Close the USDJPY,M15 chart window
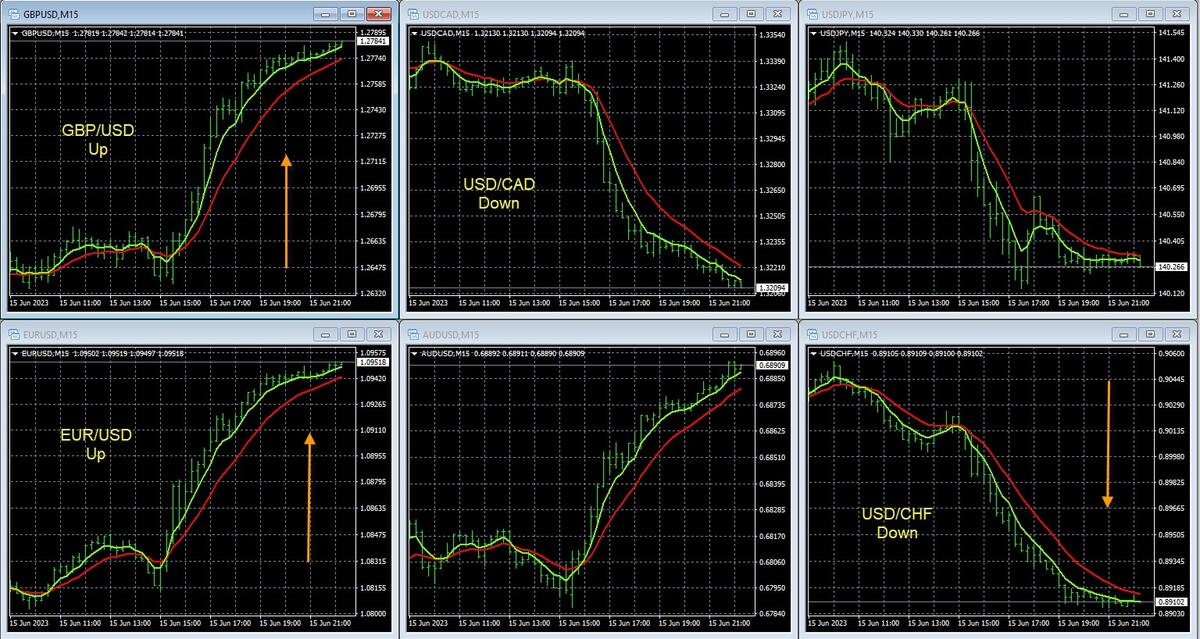Screen dimensions: 1200x639 pyautogui.click(x=1176, y=14)
